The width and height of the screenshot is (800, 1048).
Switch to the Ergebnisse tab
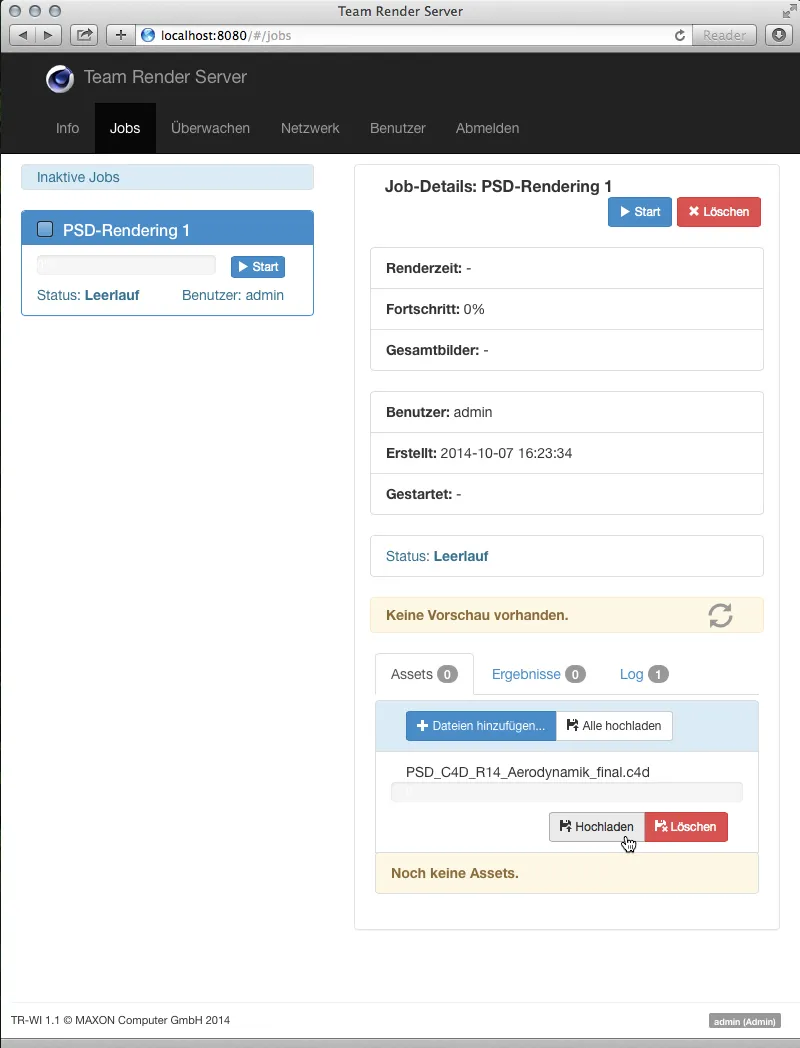point(527,674)
